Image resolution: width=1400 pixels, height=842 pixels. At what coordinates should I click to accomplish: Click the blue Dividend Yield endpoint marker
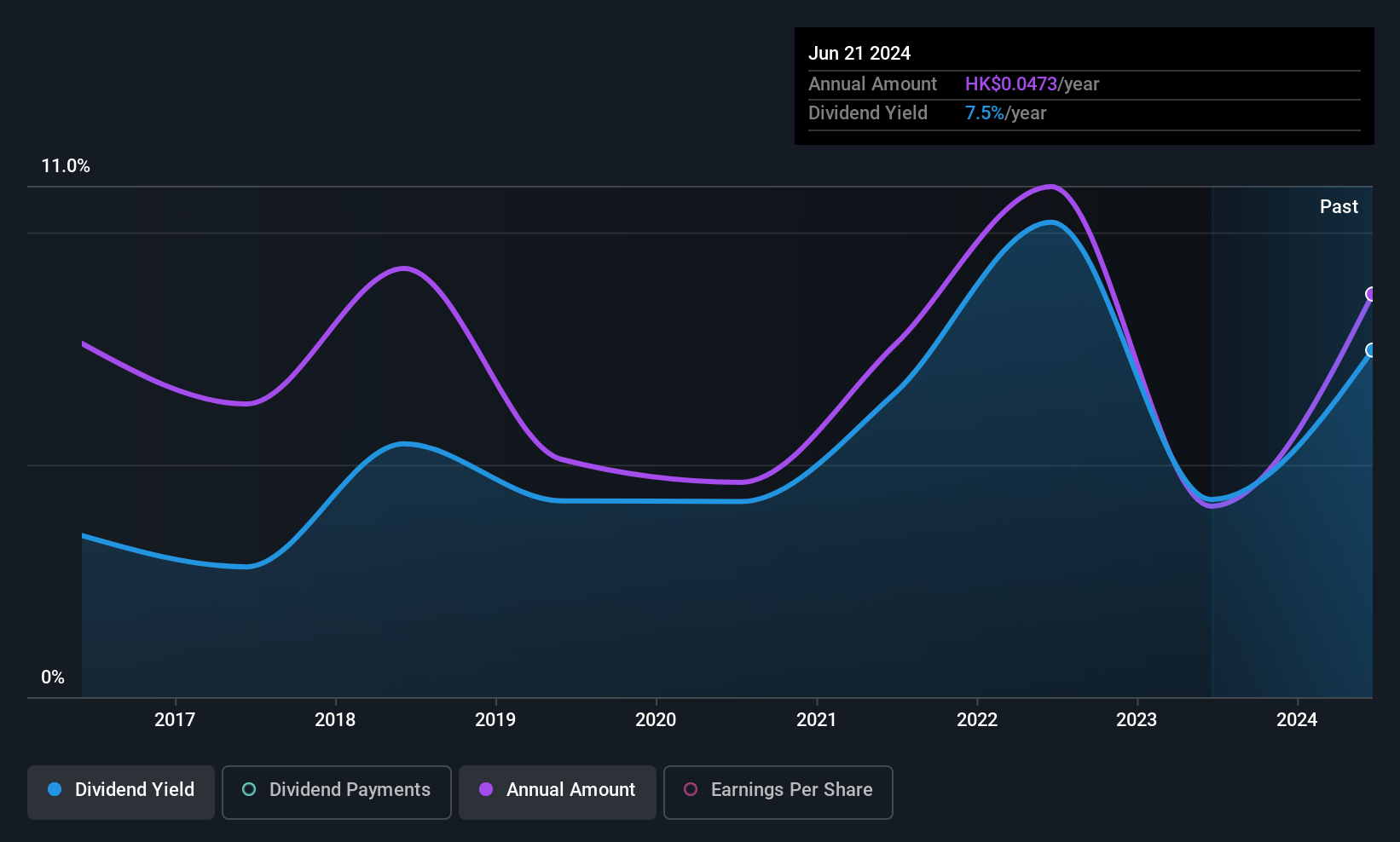pos(1371,350)
